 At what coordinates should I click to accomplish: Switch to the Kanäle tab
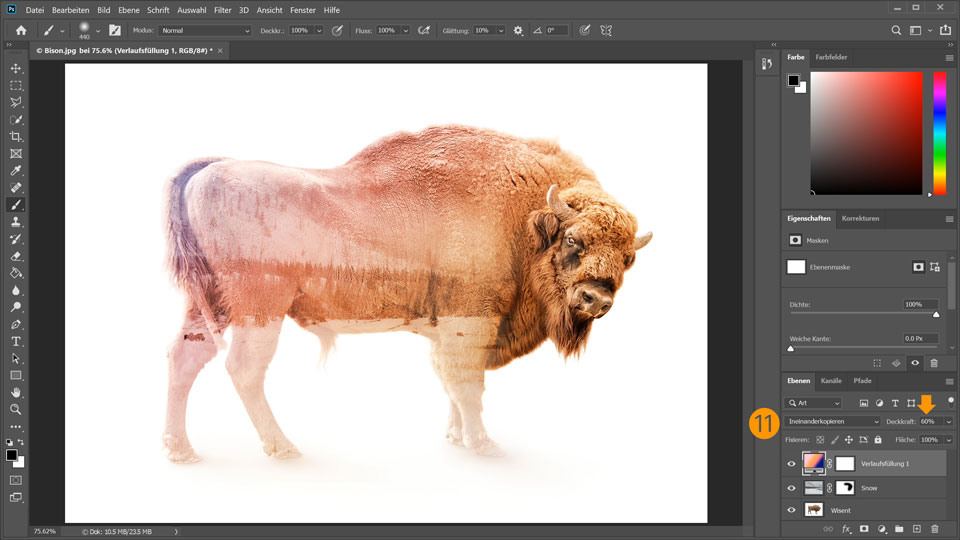click(x=831, y=381)
